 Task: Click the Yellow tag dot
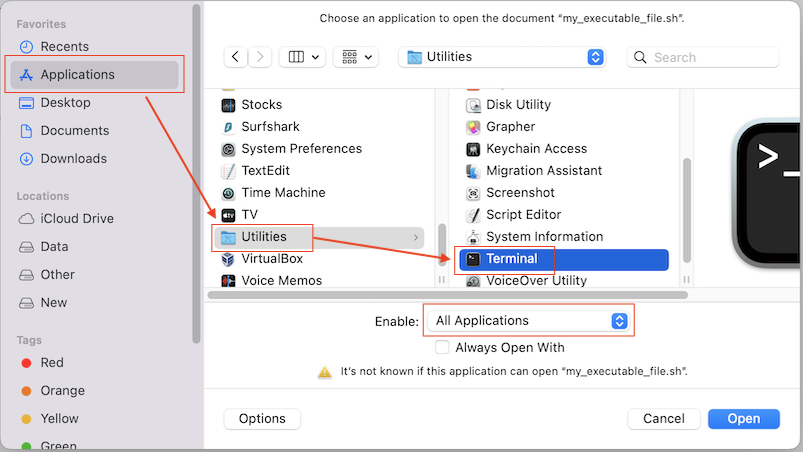click(x=27, y=419)
